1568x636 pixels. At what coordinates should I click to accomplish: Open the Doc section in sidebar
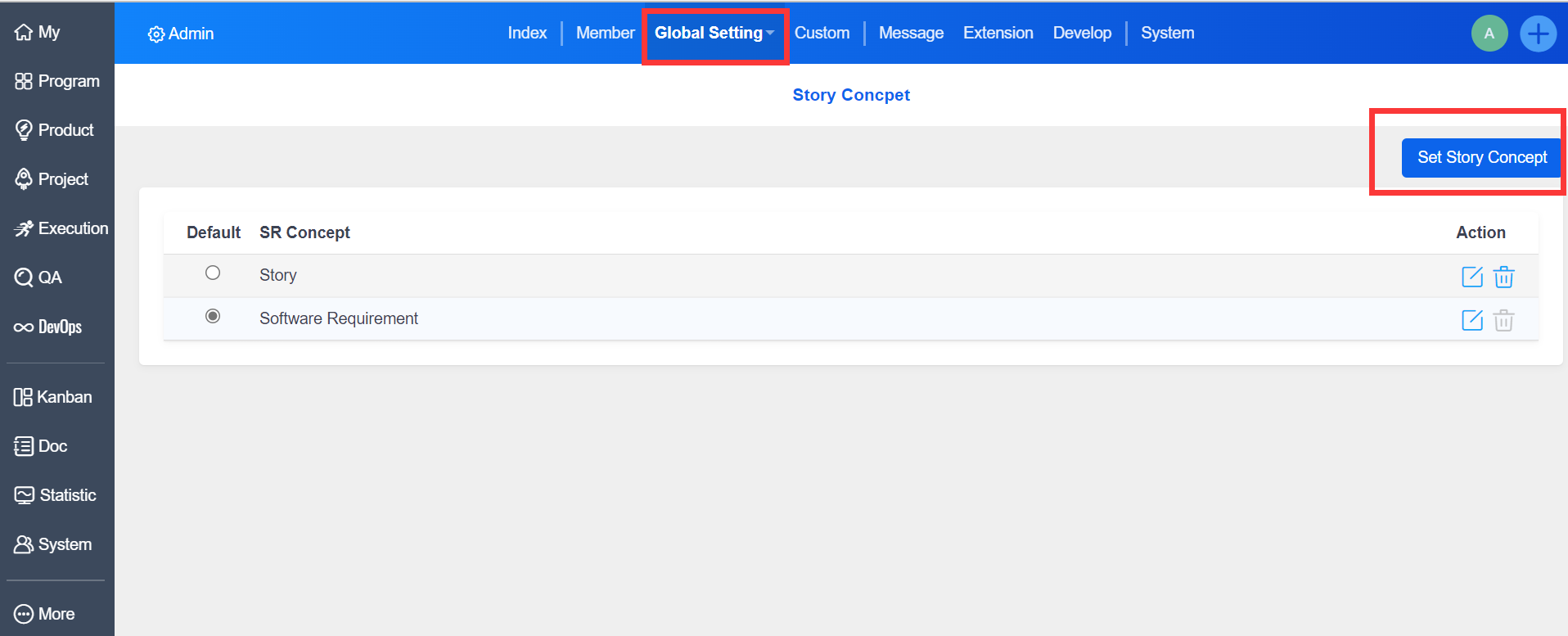tap(41, 446)
